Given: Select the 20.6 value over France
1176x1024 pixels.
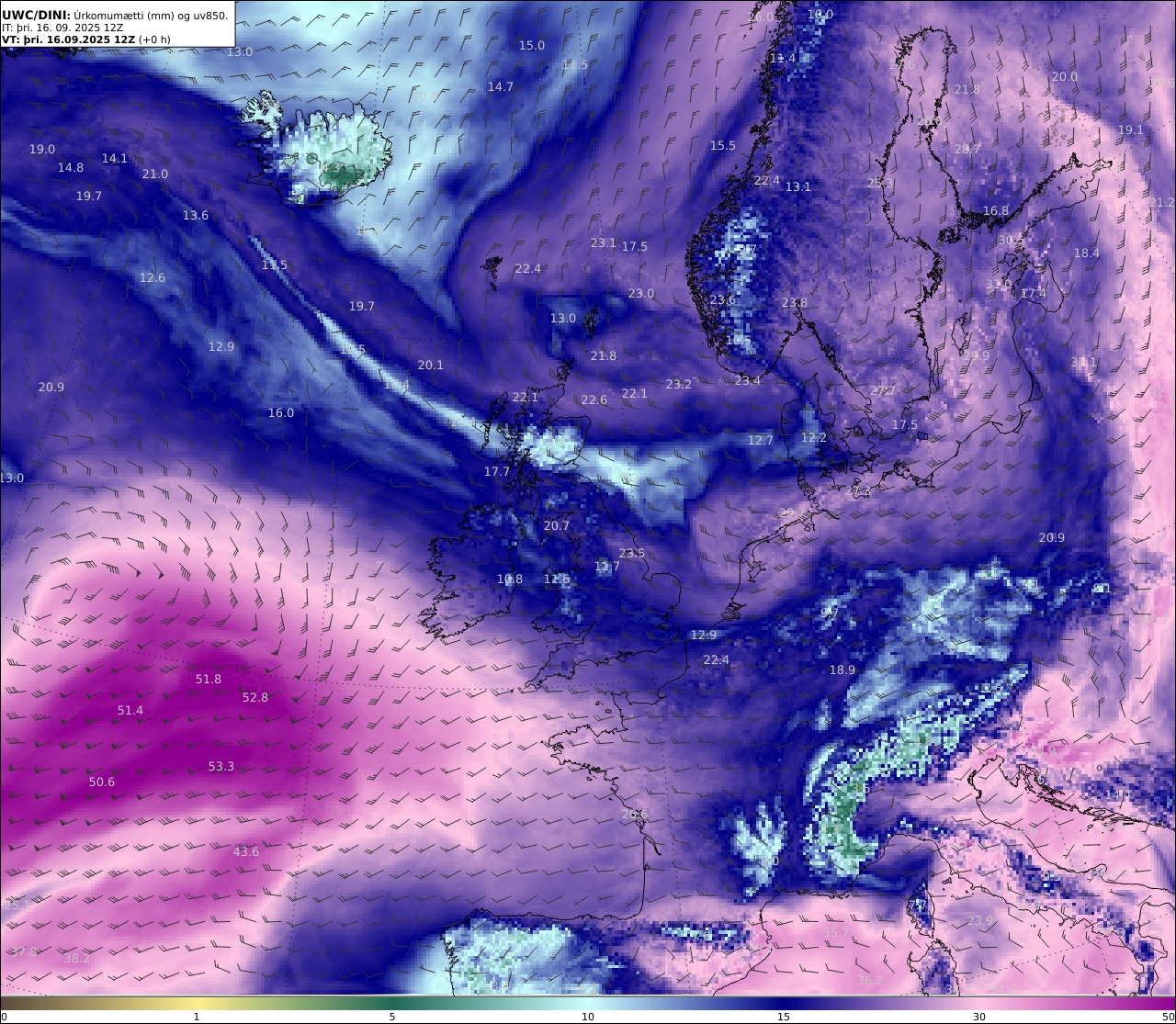Looking at the screenshot, I should (x=635, y=814).
